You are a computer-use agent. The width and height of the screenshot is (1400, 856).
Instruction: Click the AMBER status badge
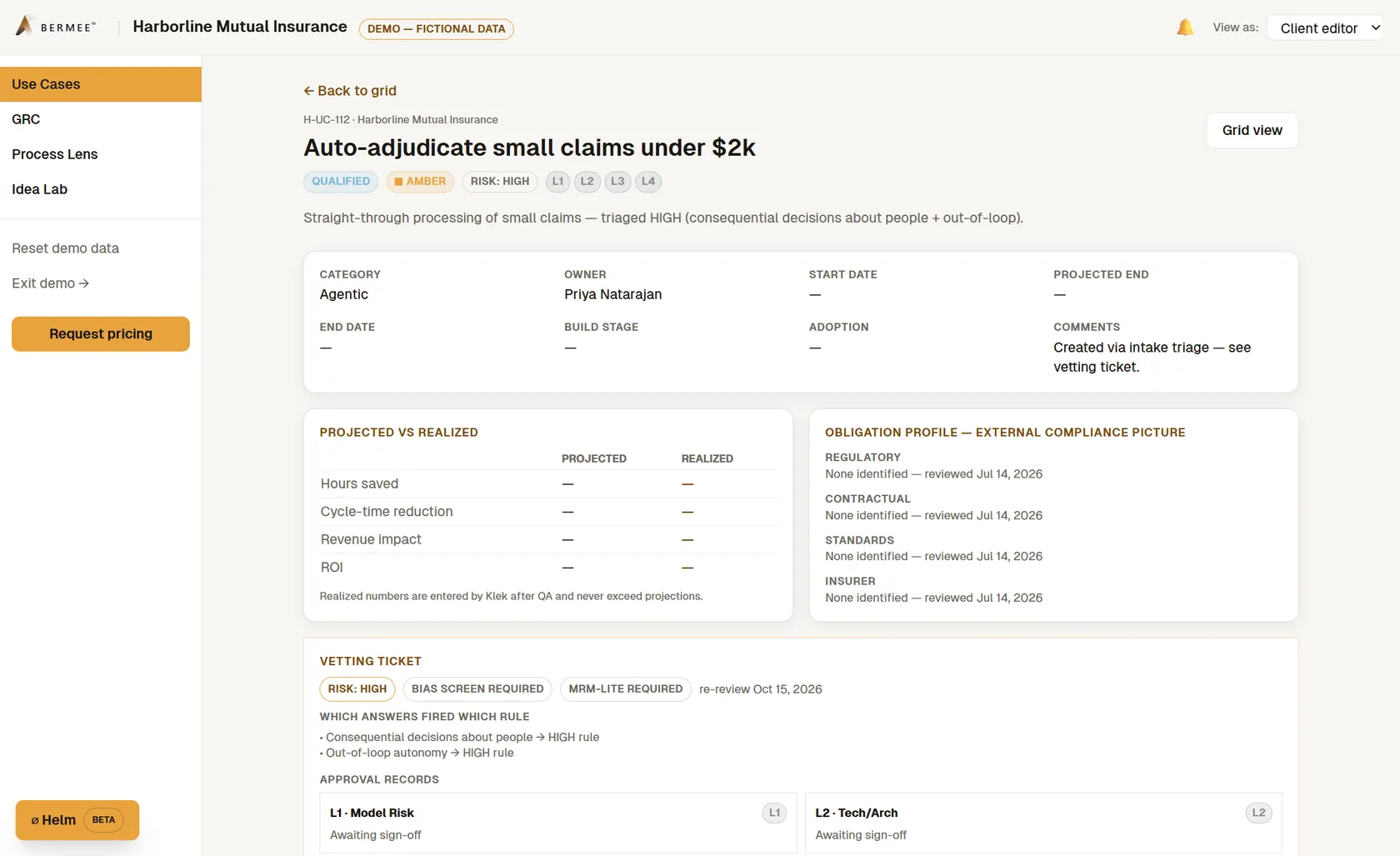(x=420, y=182)
